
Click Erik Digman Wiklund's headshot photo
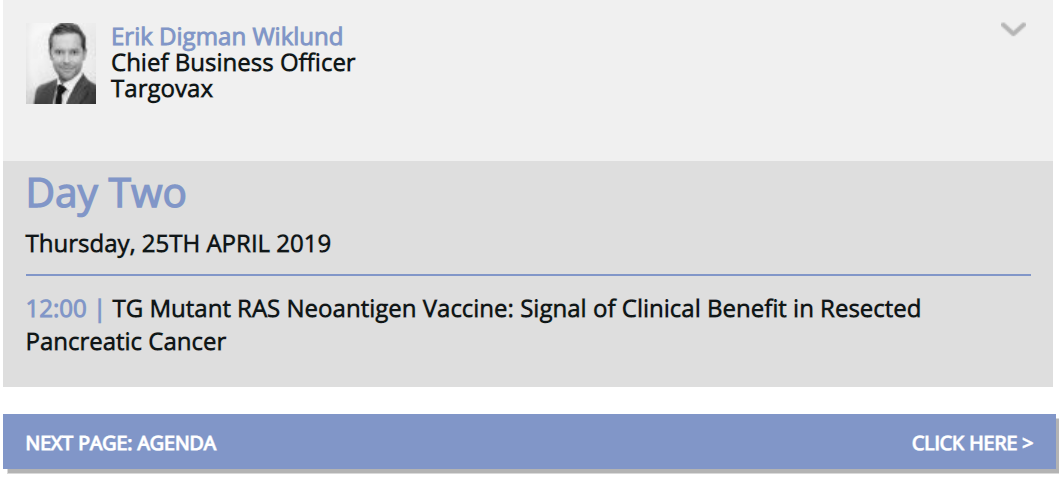tap(61, 63)
